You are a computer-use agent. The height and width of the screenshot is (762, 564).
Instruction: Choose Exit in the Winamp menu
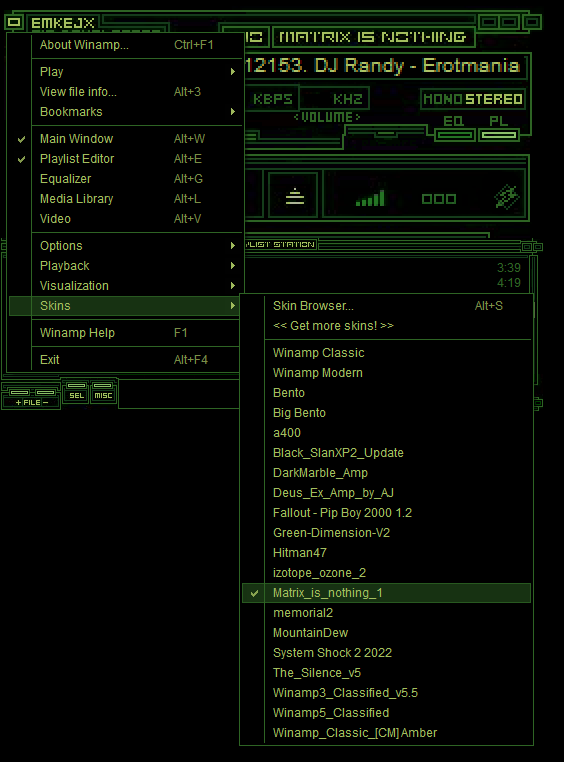tap(124, 360)
